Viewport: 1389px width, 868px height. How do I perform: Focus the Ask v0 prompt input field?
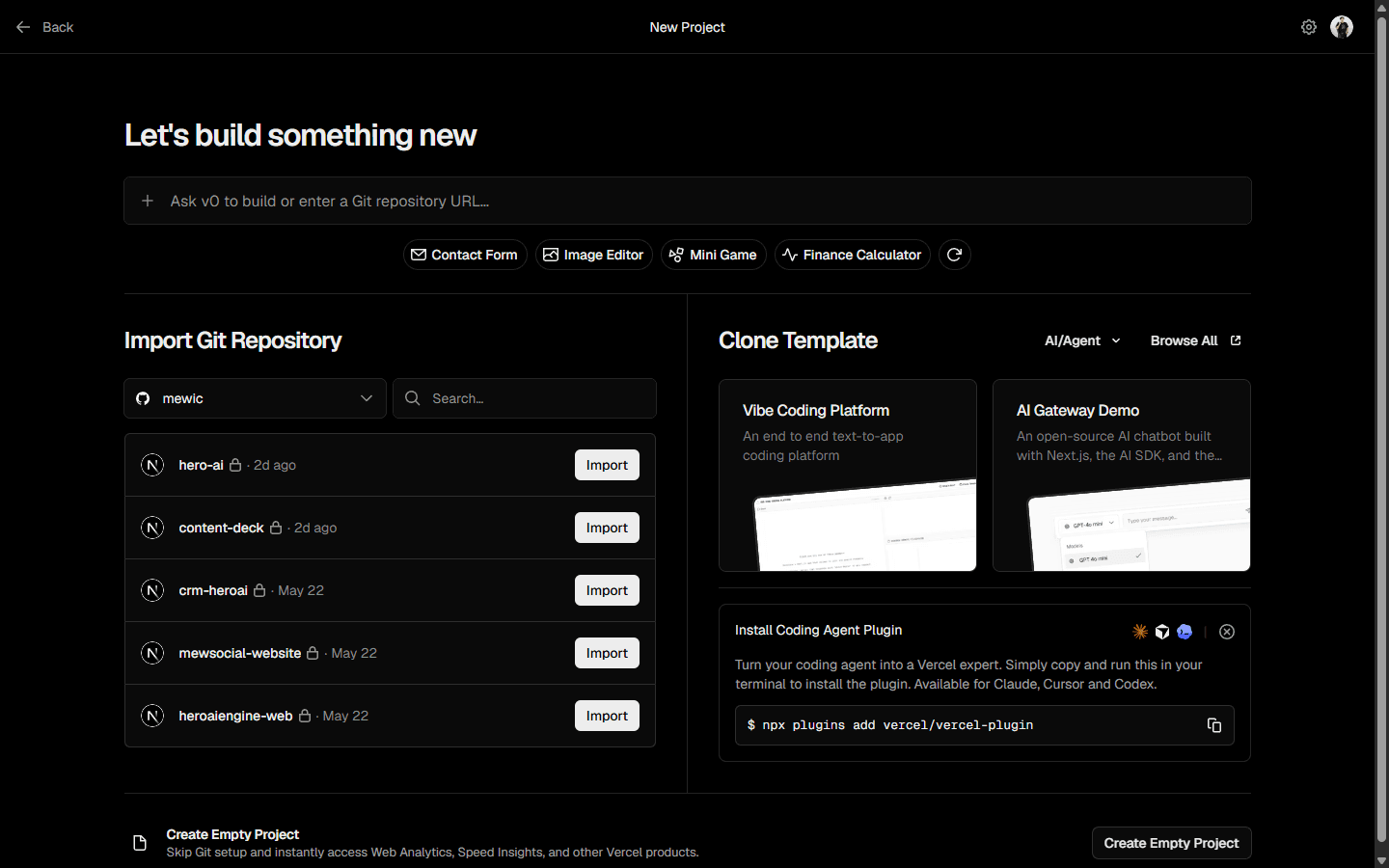688,201
